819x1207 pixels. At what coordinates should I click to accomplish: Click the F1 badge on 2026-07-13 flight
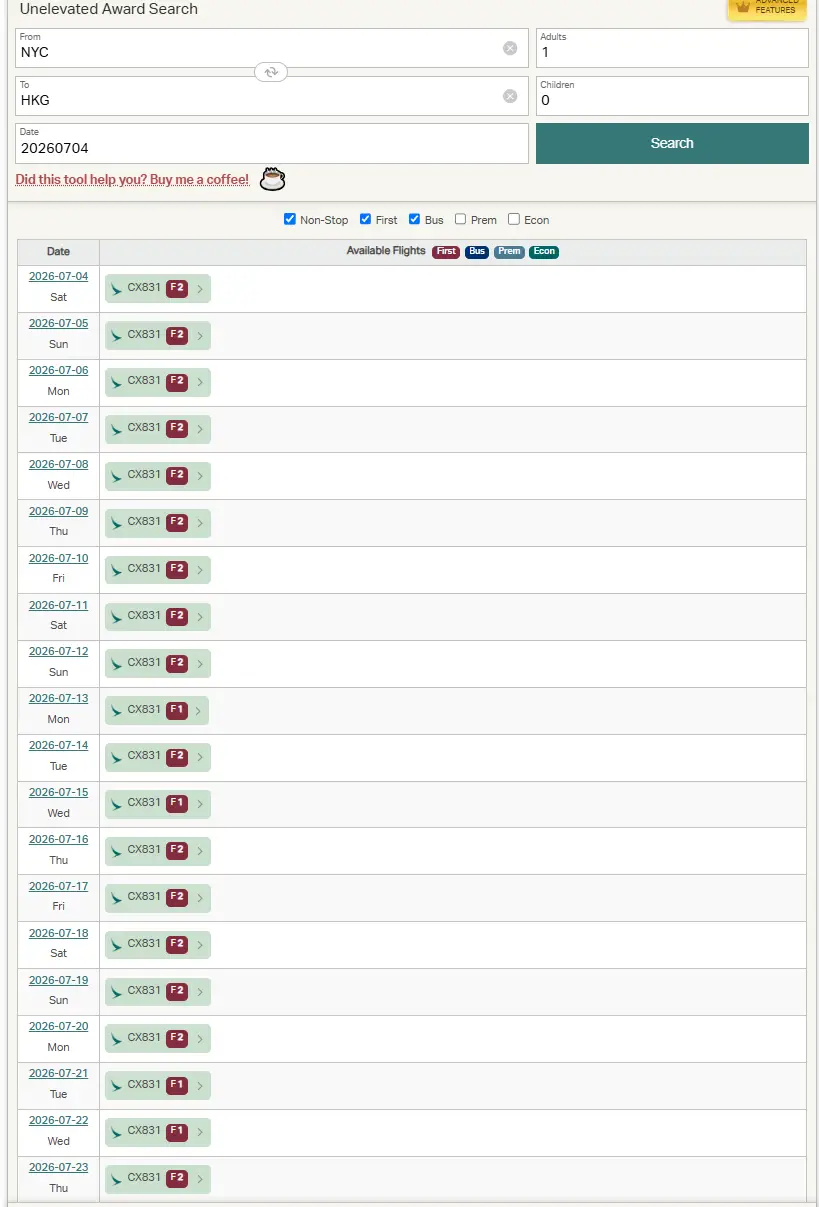(x=177, y=710)
